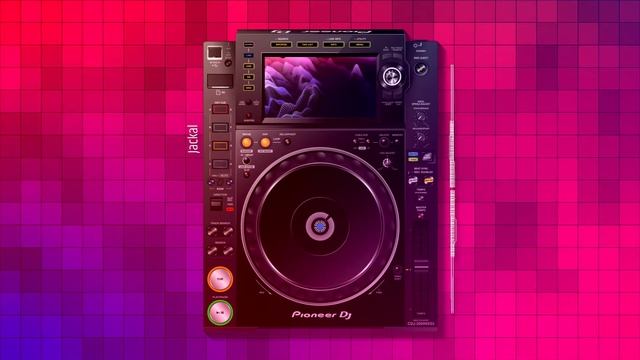The image size is (640, 360).
Task: Trigger the second hot cue pad from the top
Action: 220,128
